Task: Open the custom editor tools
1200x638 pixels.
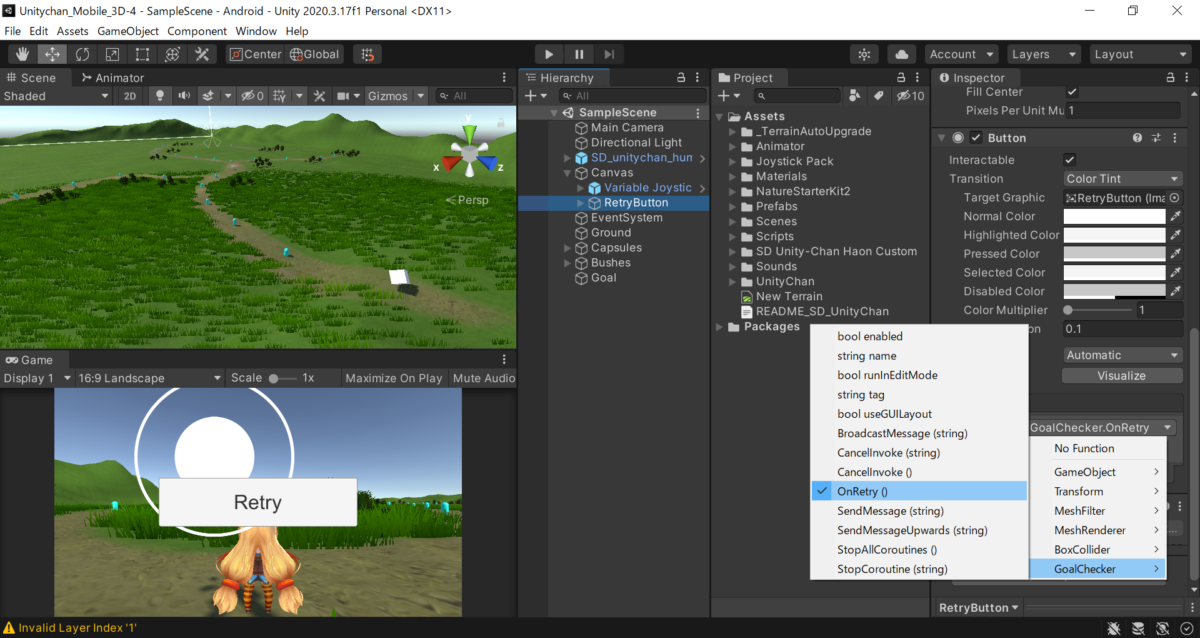Action: point(202,54)
